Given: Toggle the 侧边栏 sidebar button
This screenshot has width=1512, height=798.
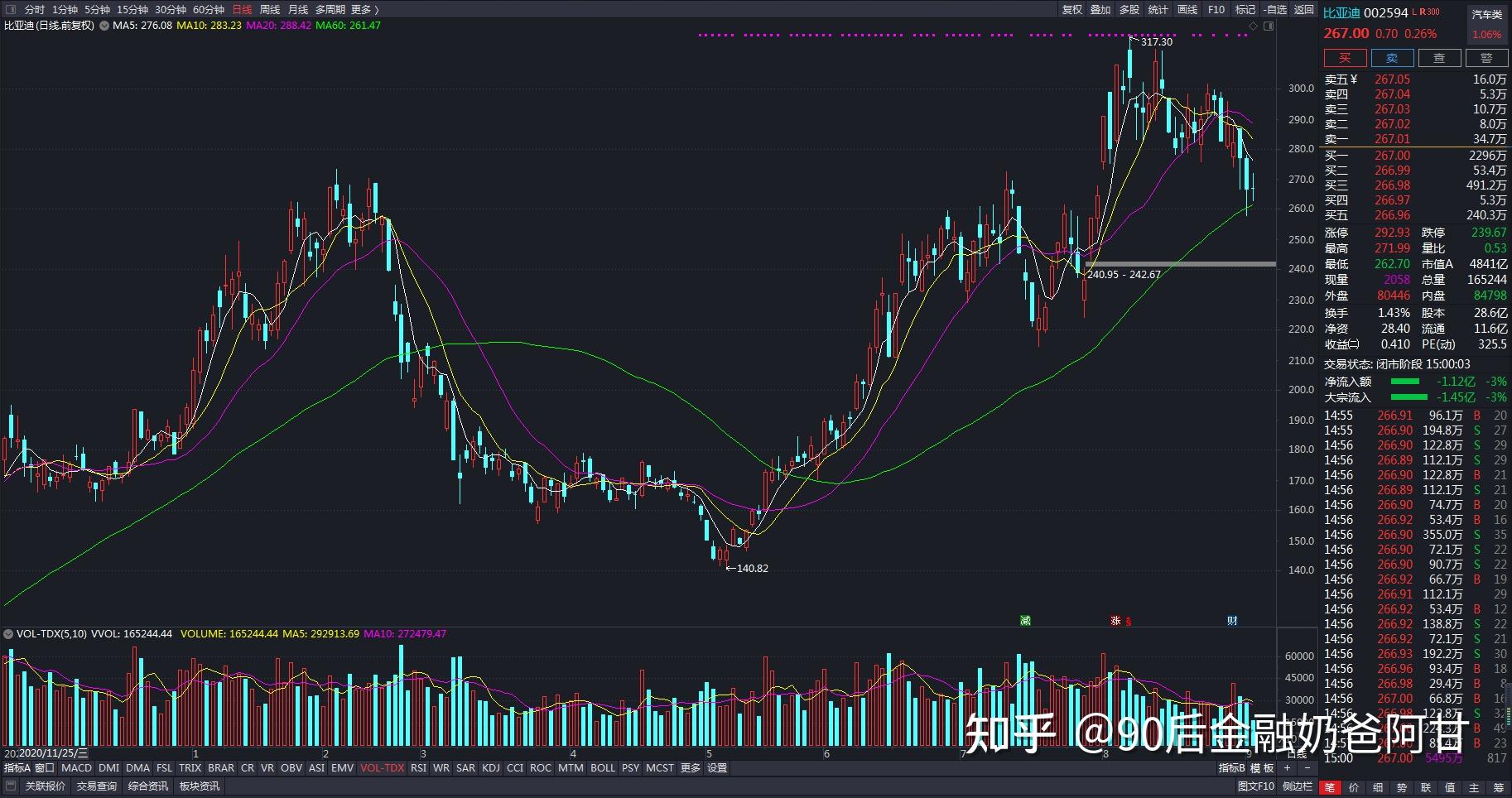Looking at the screenshot, I should pos(1297,786).
